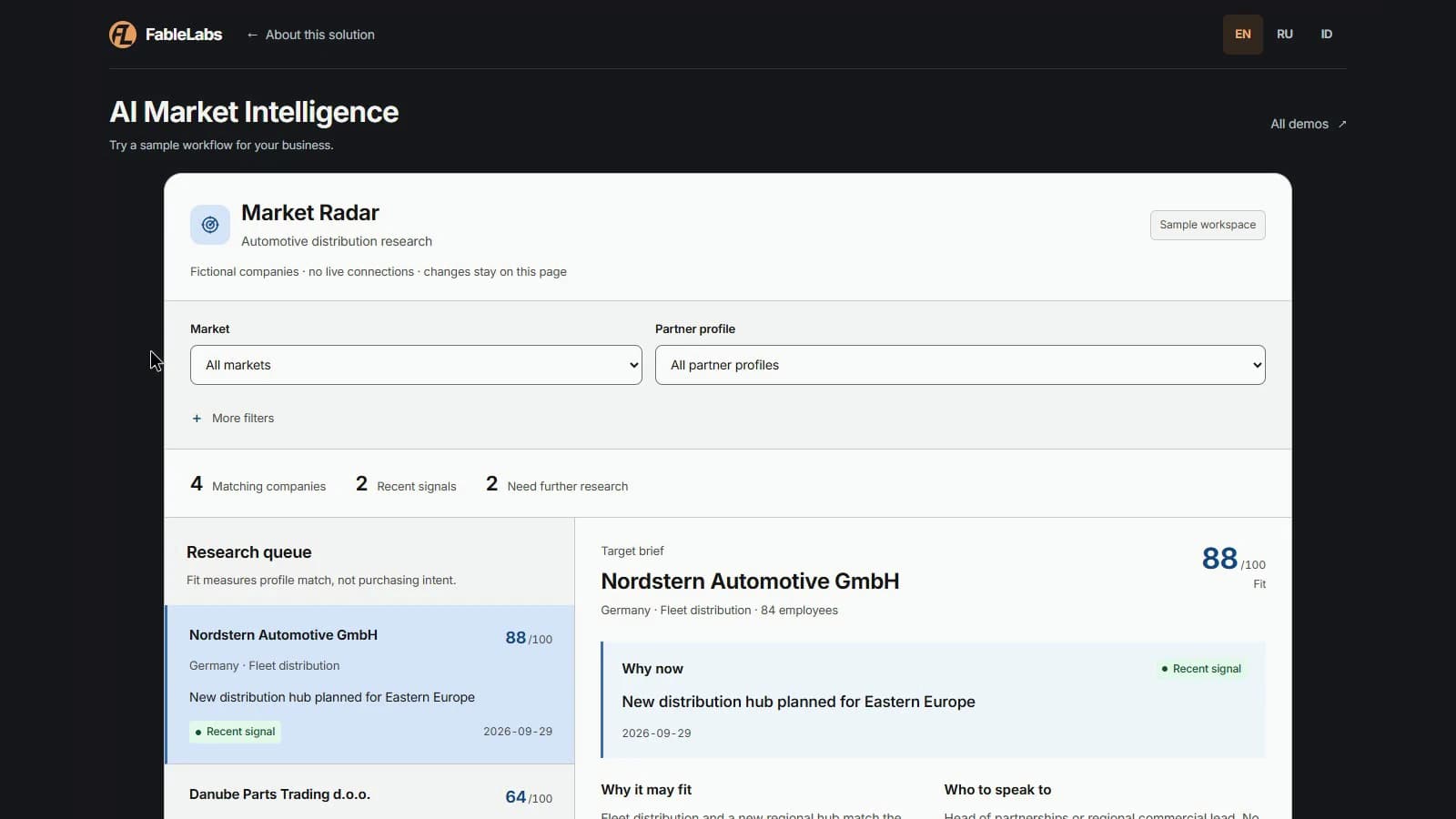Click the Recent signal badge in queue card
Viewport: 1456px width, 819px height.
click(235, 732)
